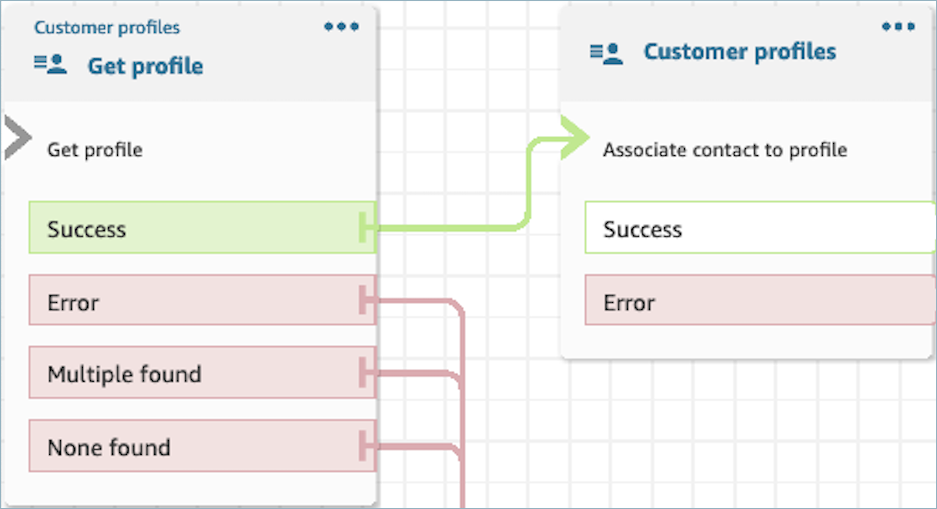Click the Associate contact to profile label
The height and width of the screenshot is (509, 937).
click(724, 150)
